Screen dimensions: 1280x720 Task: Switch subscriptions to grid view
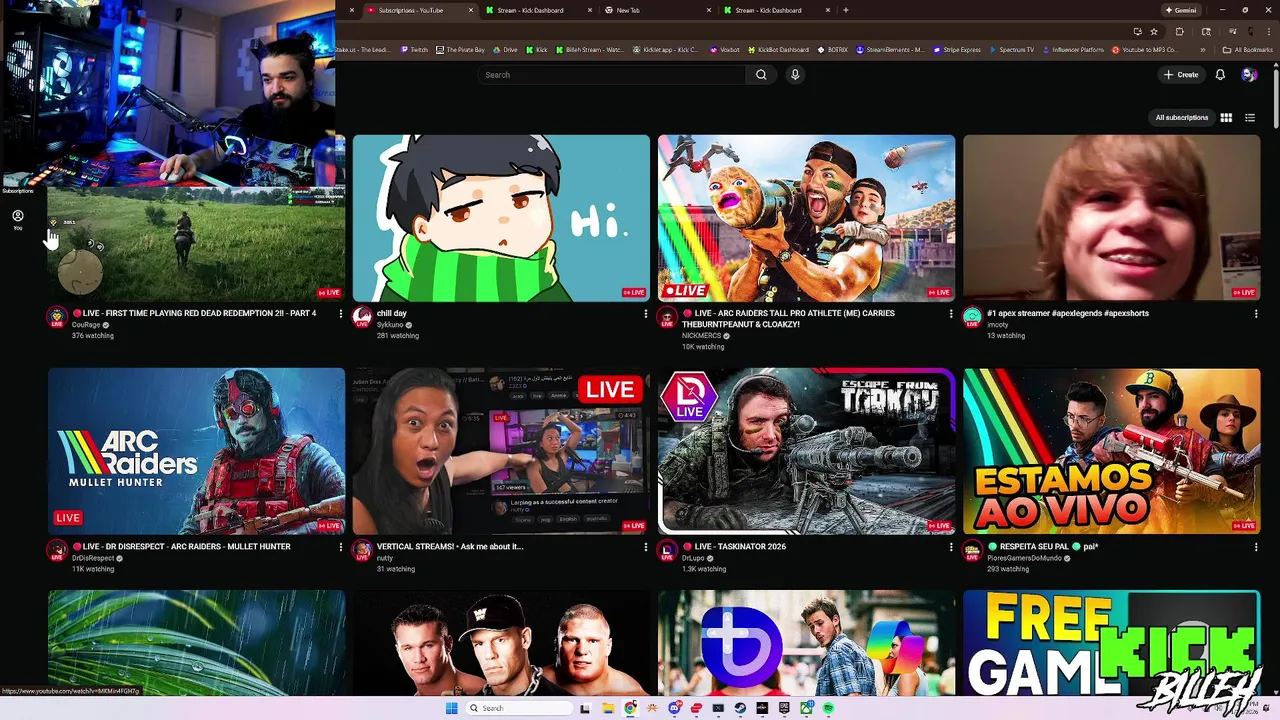tap(1226, 118)
